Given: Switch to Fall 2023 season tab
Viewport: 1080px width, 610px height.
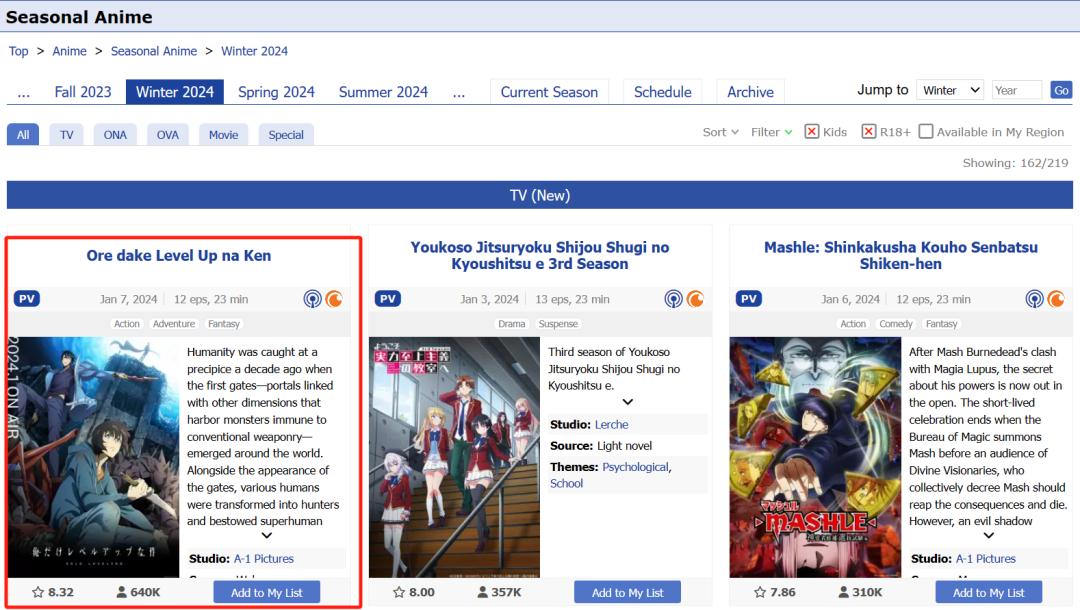Looking at the screenshot, I should click(83, 92).
